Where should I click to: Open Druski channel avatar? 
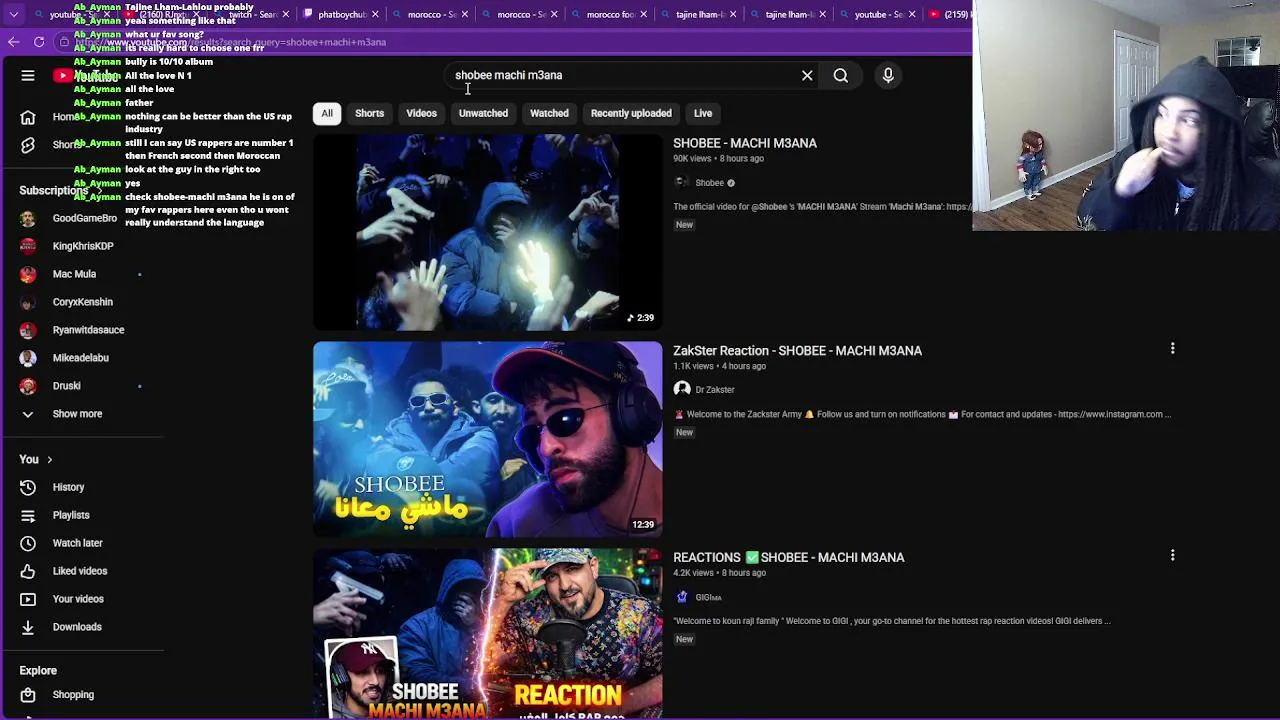click(28, 386)
